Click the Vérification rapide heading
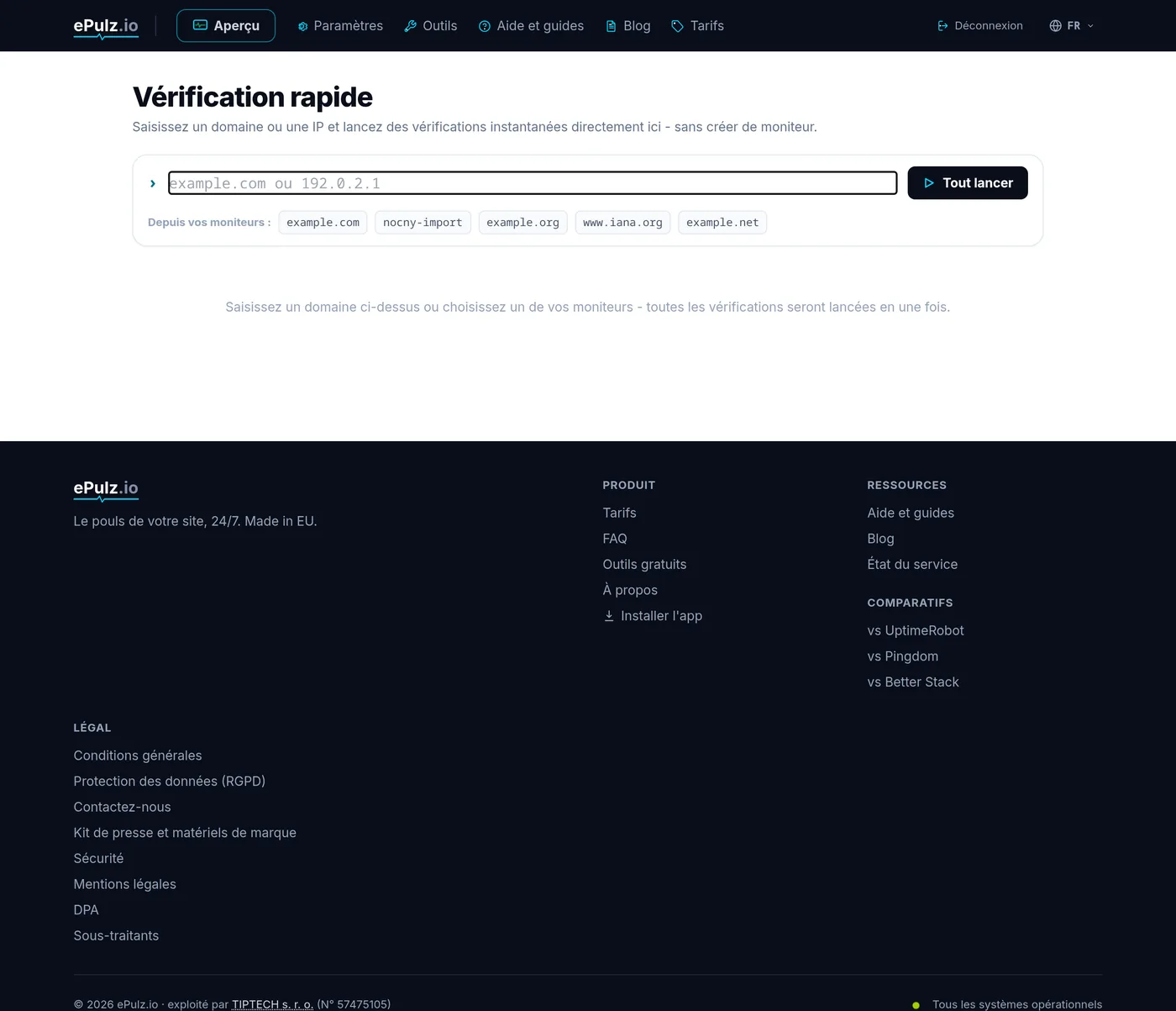 tap(252, 97)
